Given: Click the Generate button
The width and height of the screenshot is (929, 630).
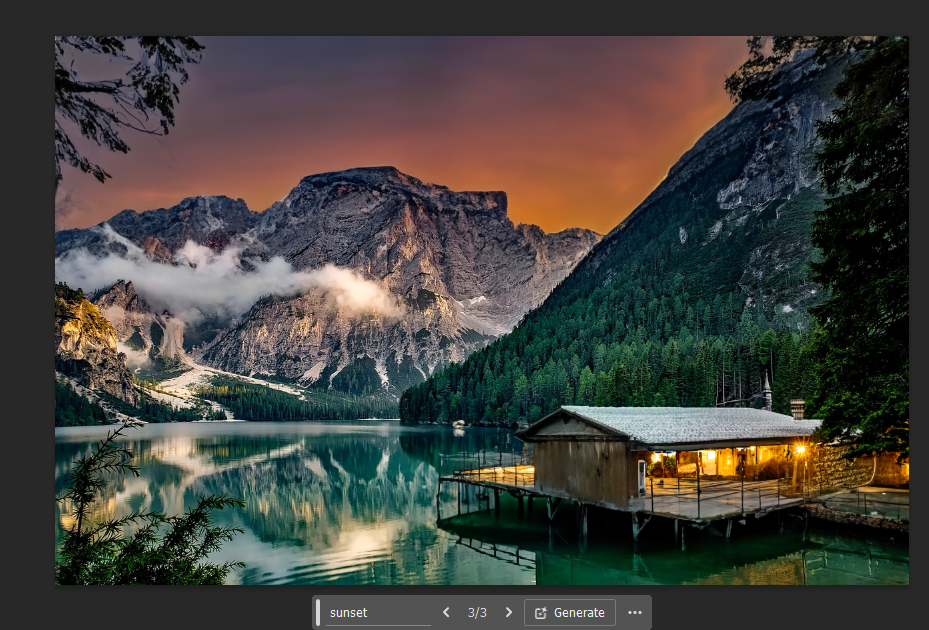Looking at the screenshot, I should (x=569, y=613).
